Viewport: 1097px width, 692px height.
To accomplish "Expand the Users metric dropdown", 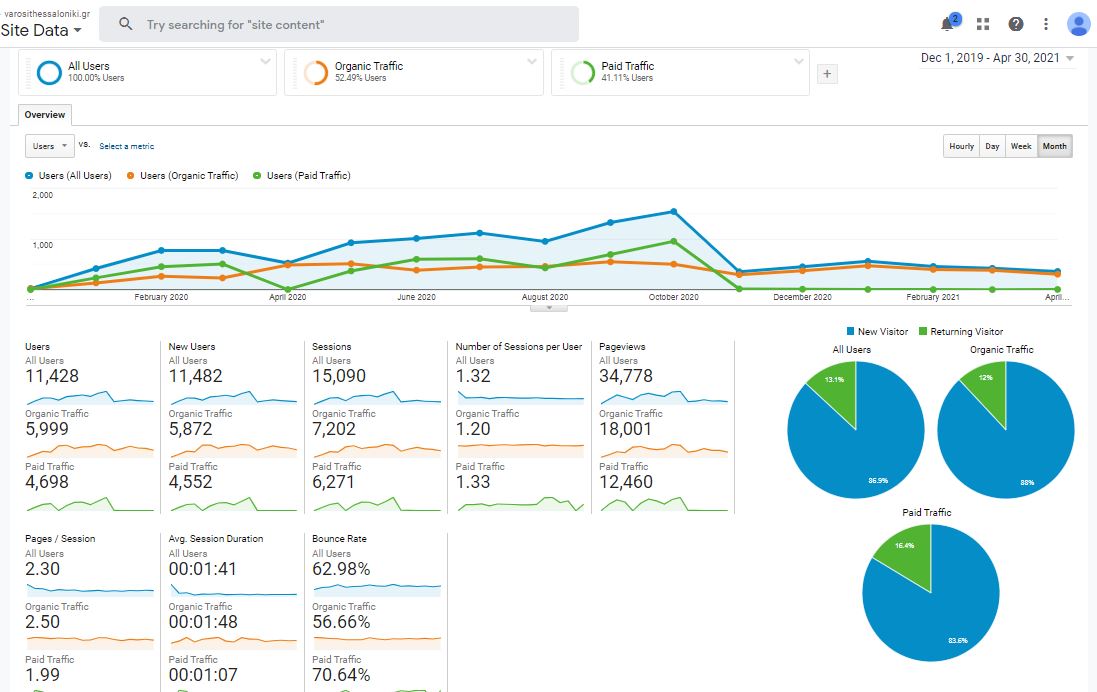I will [x=50, y=146].
